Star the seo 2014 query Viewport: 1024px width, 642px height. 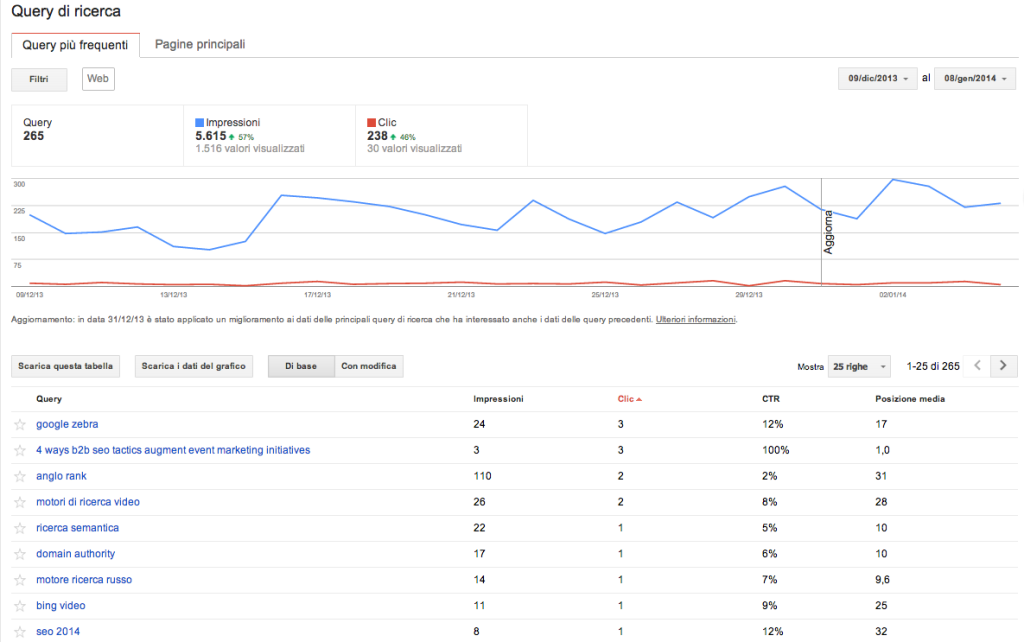20,632
